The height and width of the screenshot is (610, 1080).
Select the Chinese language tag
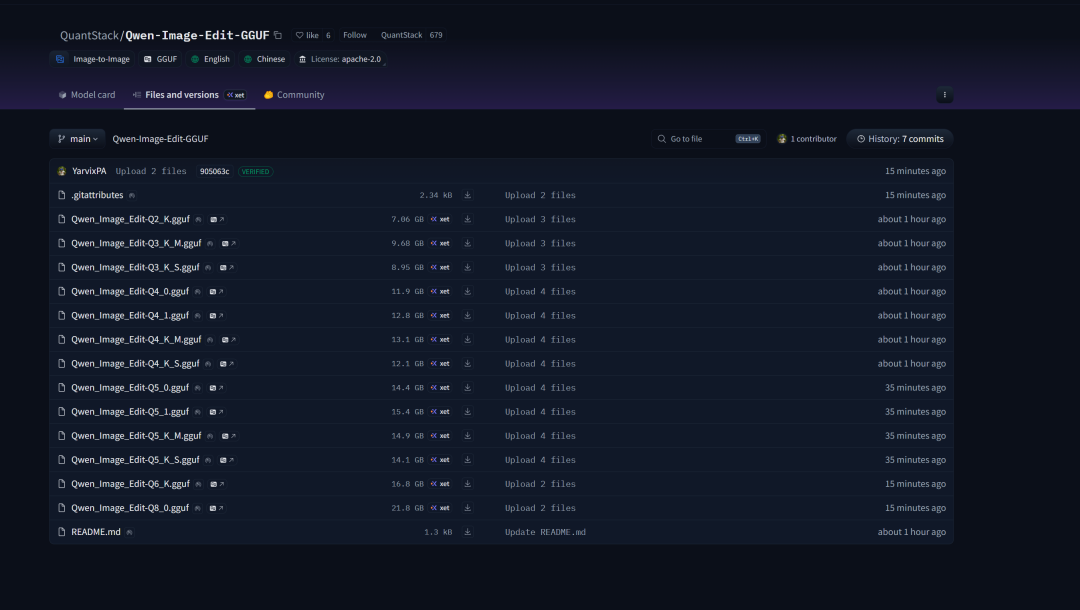tap(264, 59)
